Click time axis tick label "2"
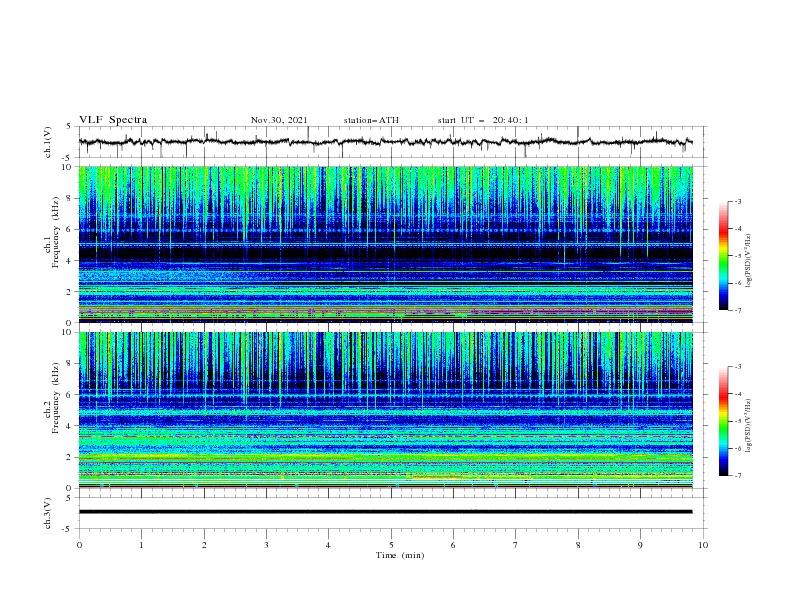The width and height of the screenshot is (792, 612). (204, 545)
